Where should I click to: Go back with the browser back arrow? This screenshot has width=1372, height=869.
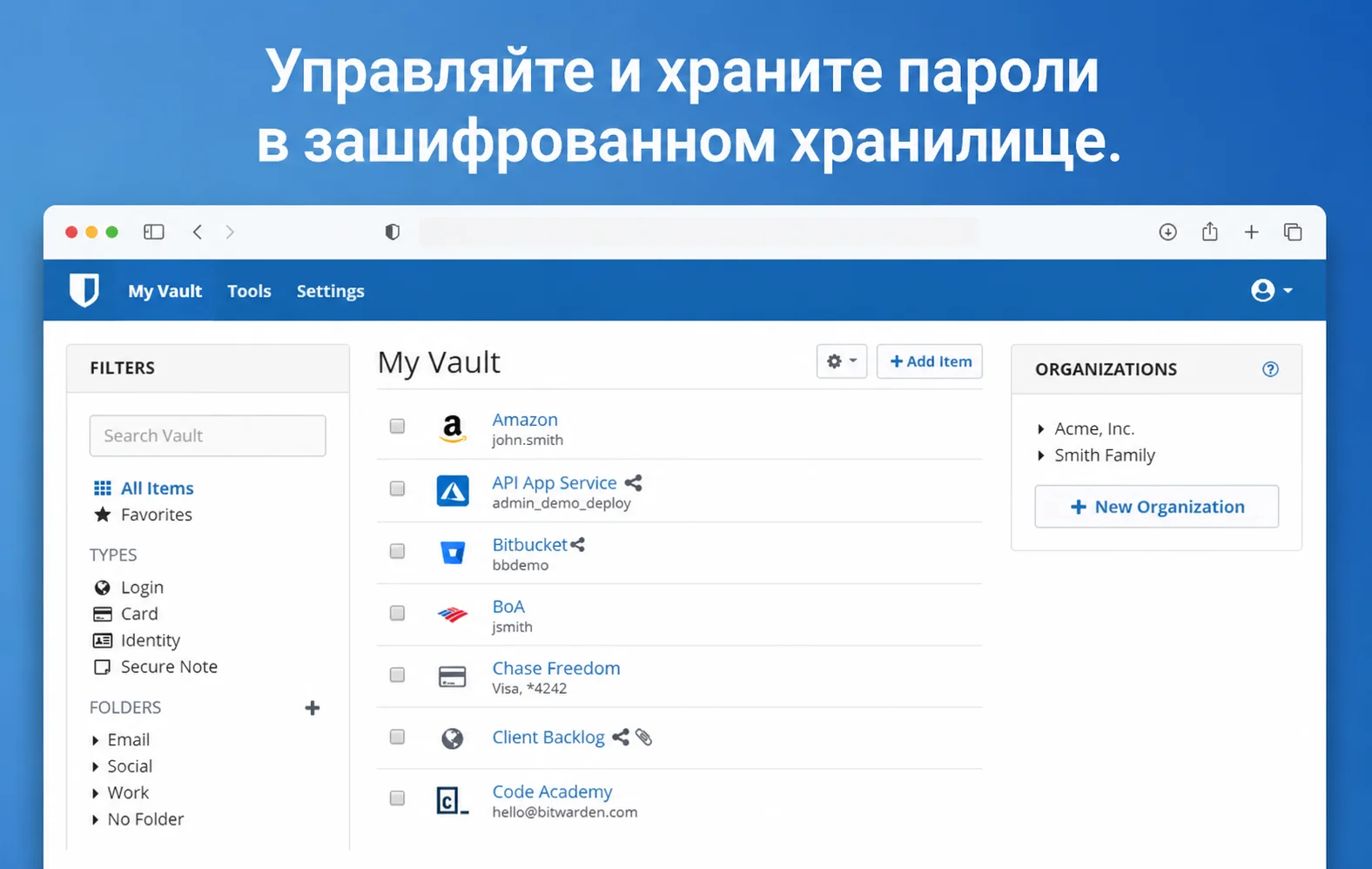click(x=198, y=232)
